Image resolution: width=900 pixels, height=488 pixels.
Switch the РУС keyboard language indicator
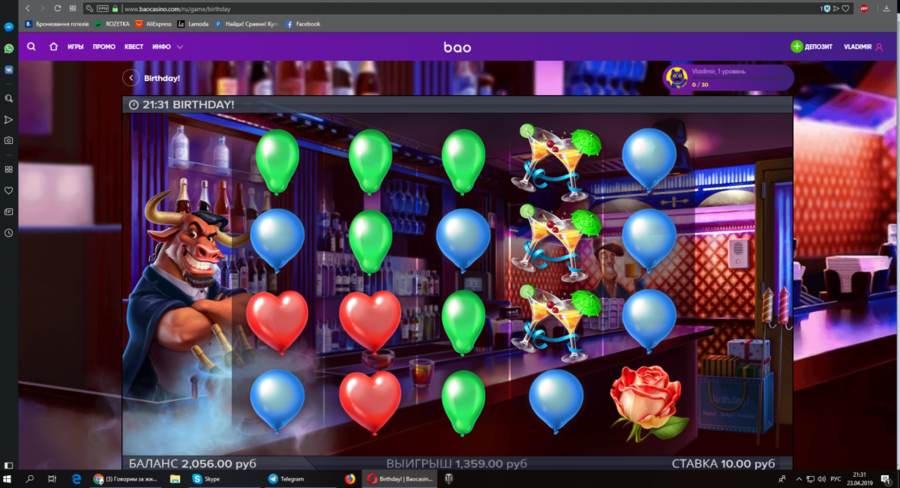point(836,479)
